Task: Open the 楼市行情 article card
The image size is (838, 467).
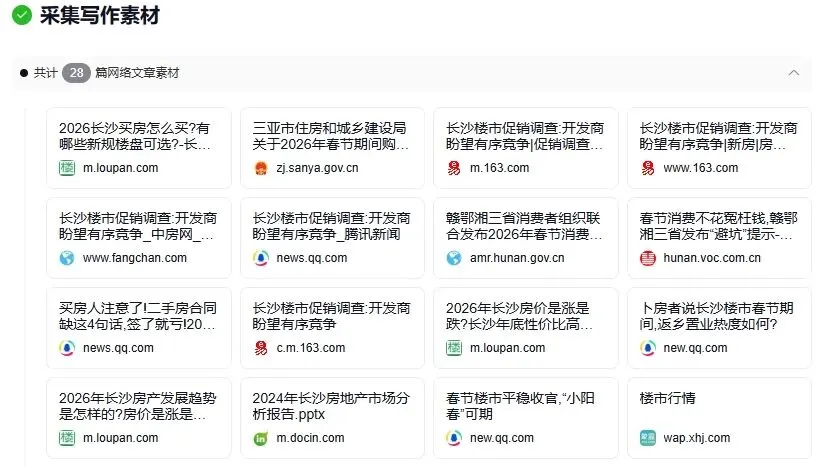Action: [719, 418]
